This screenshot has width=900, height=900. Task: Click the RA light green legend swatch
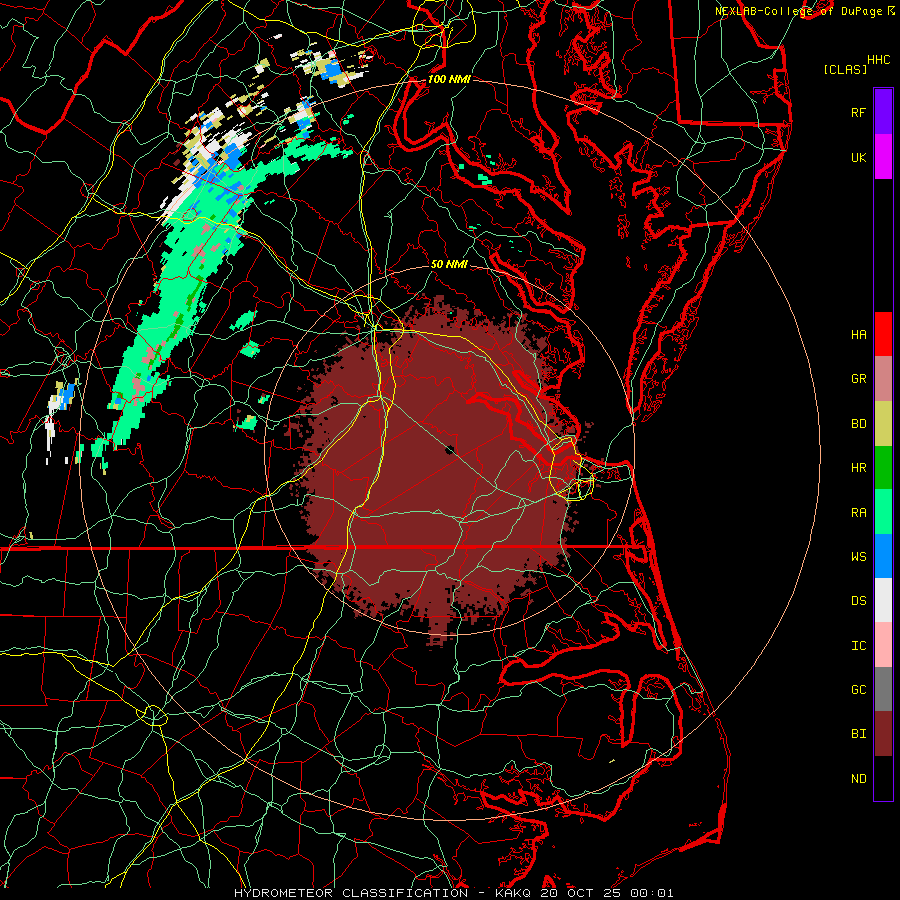[883, 512]
